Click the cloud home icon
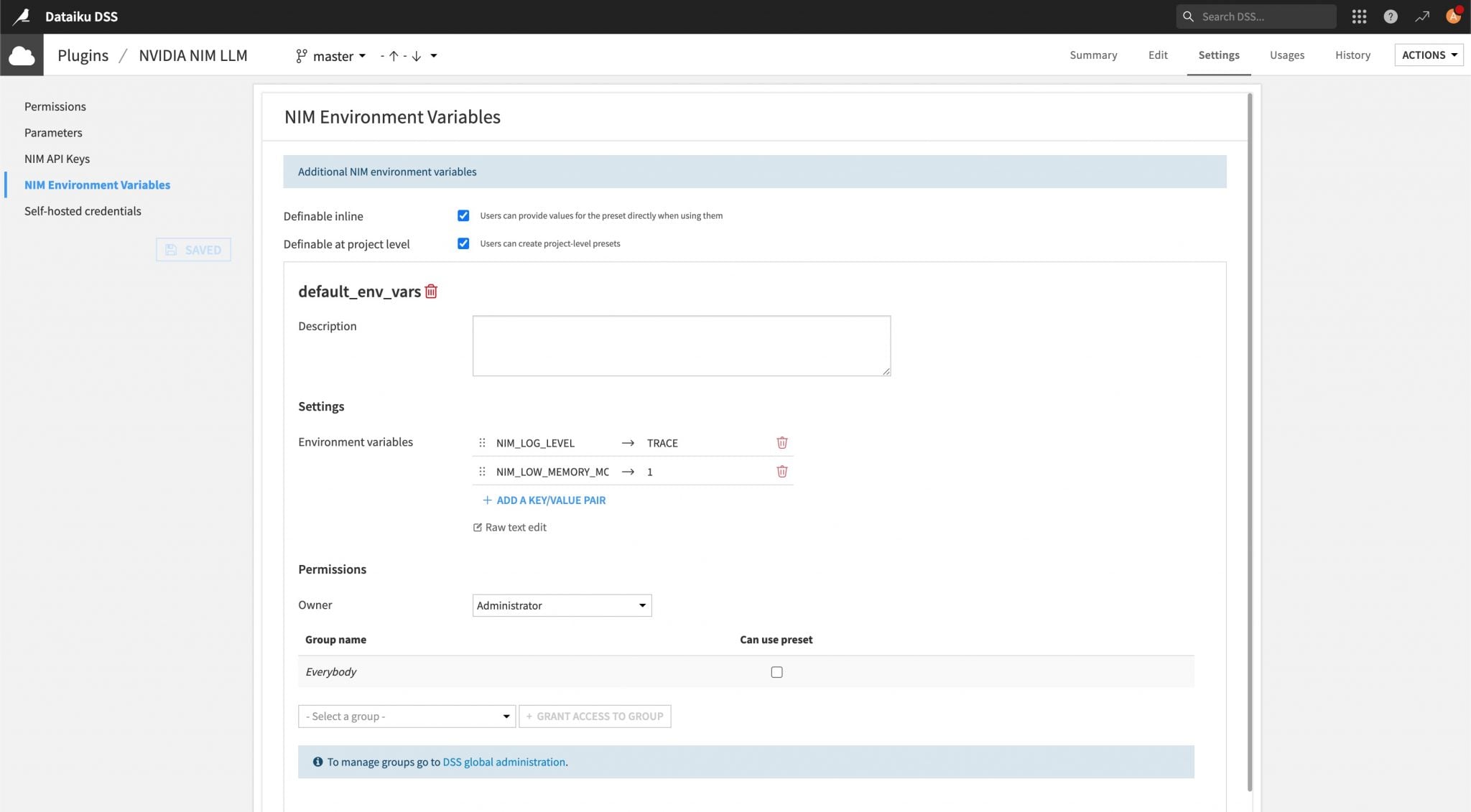This screenshot has width=1471, height=812. [22, 55]
